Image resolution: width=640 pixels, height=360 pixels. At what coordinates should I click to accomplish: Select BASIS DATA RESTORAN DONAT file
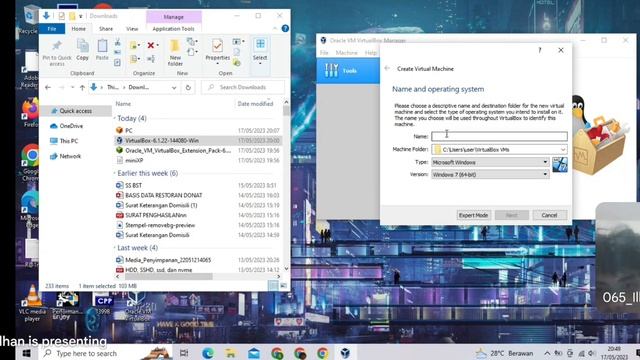tap(163, 196)
